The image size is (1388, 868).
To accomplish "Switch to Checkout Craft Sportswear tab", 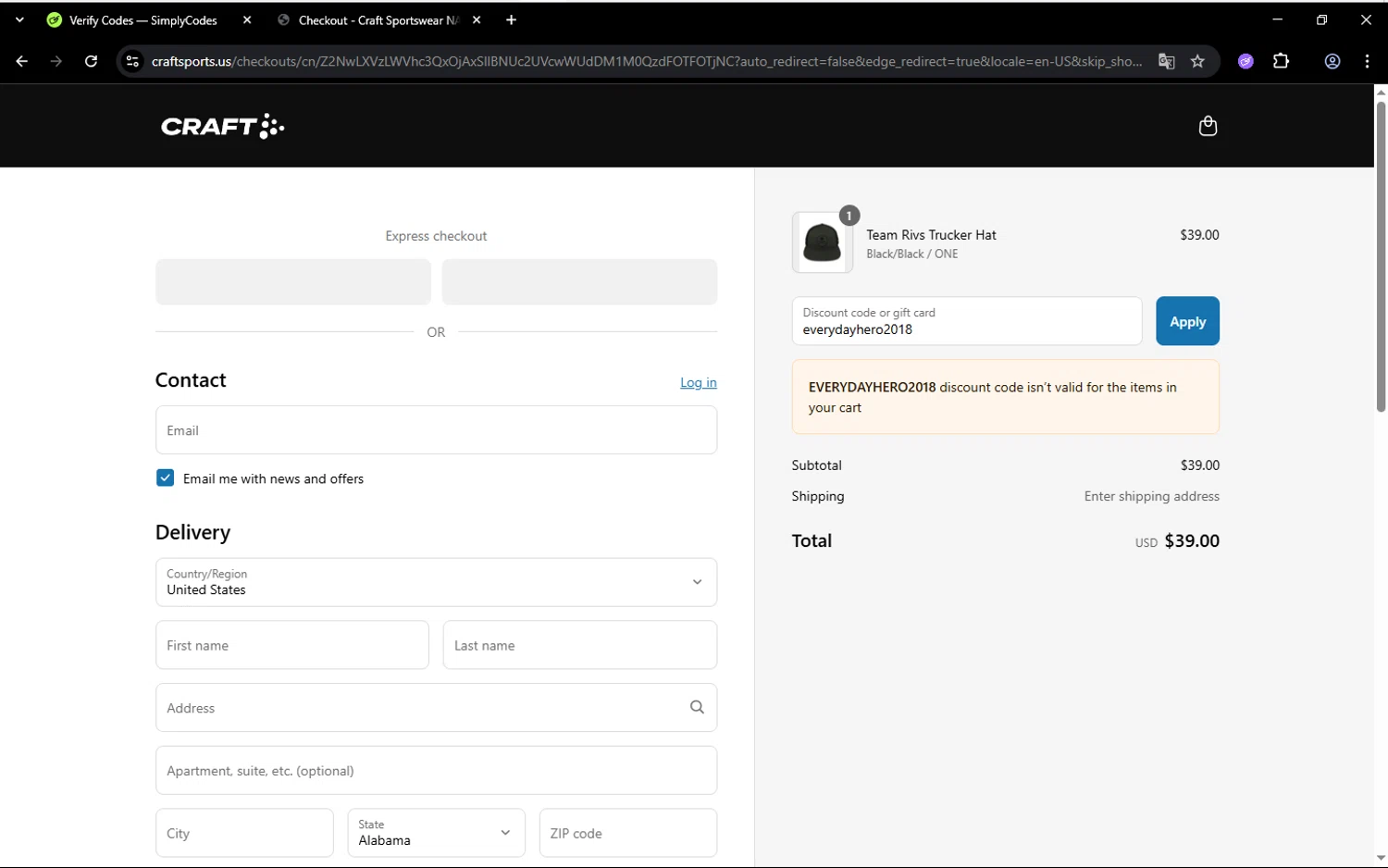I will (x=378, y=20).
